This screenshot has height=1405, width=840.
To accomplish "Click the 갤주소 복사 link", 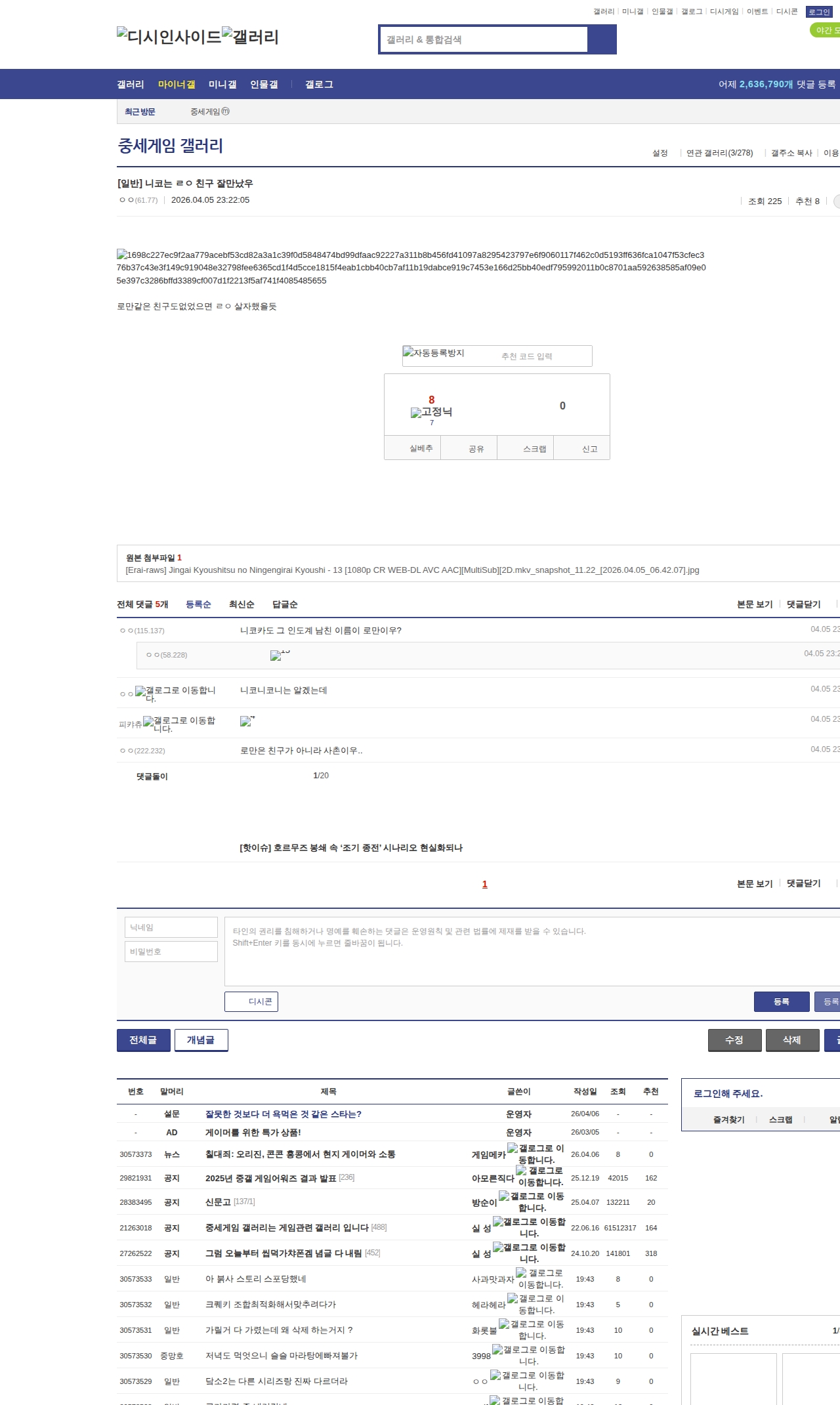I will tap(791, 153).
